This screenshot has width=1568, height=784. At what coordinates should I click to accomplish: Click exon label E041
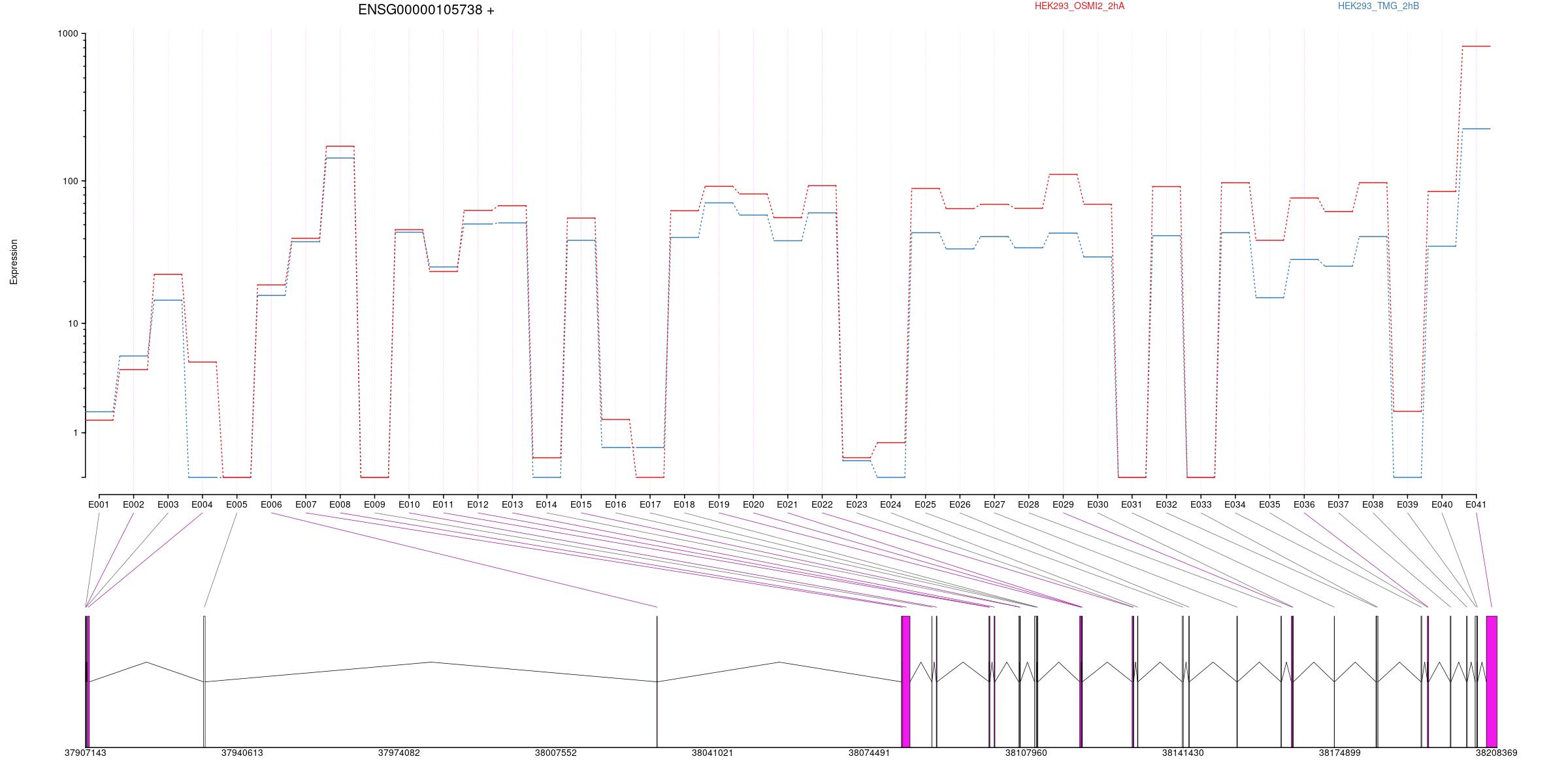point(1476,504)
